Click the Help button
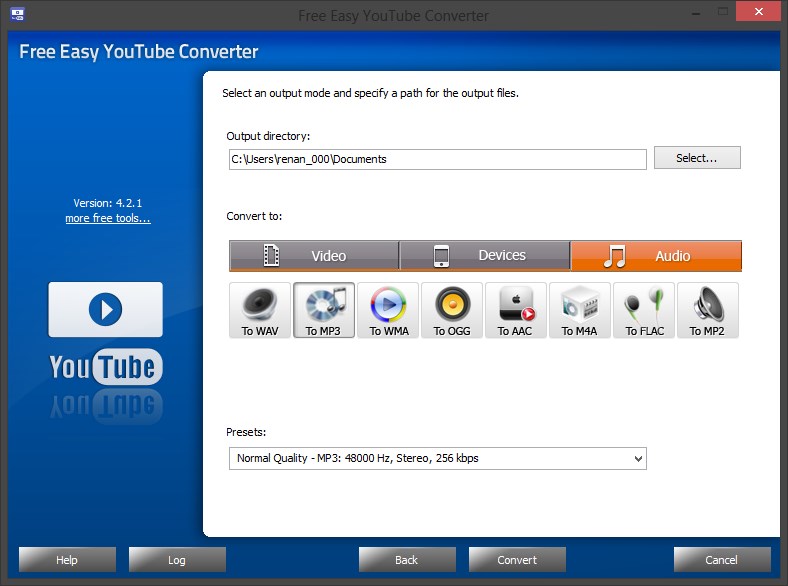The height and width of the screenshot is (586, 788). (67, 559)
